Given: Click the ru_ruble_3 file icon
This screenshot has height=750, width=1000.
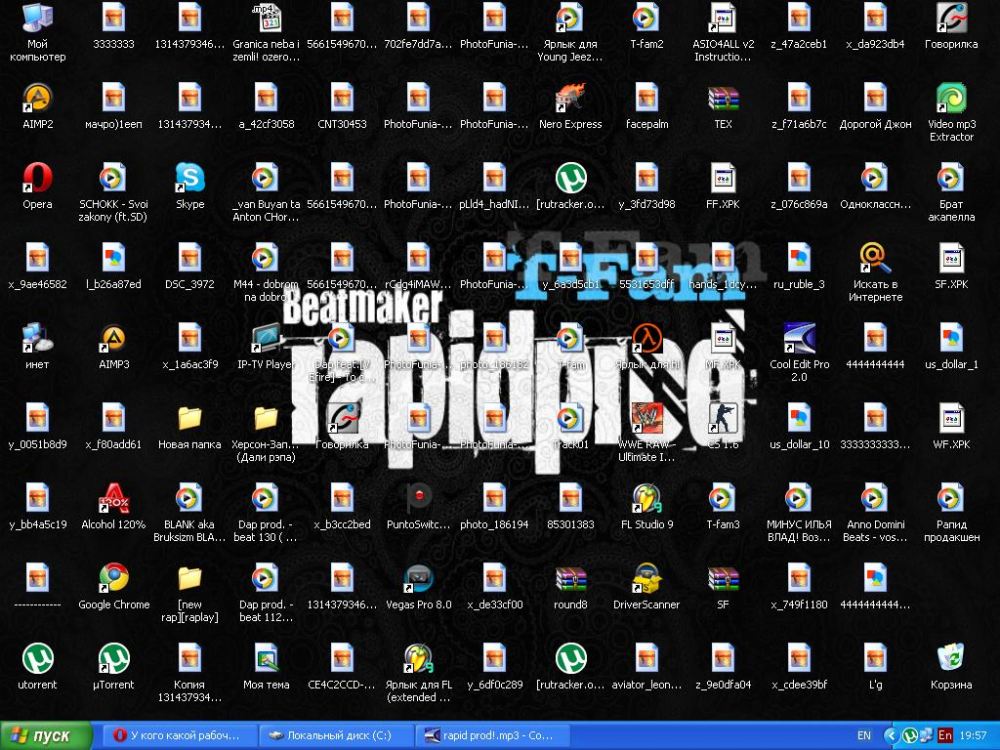Looking at the screenshot, I should 799,258.
